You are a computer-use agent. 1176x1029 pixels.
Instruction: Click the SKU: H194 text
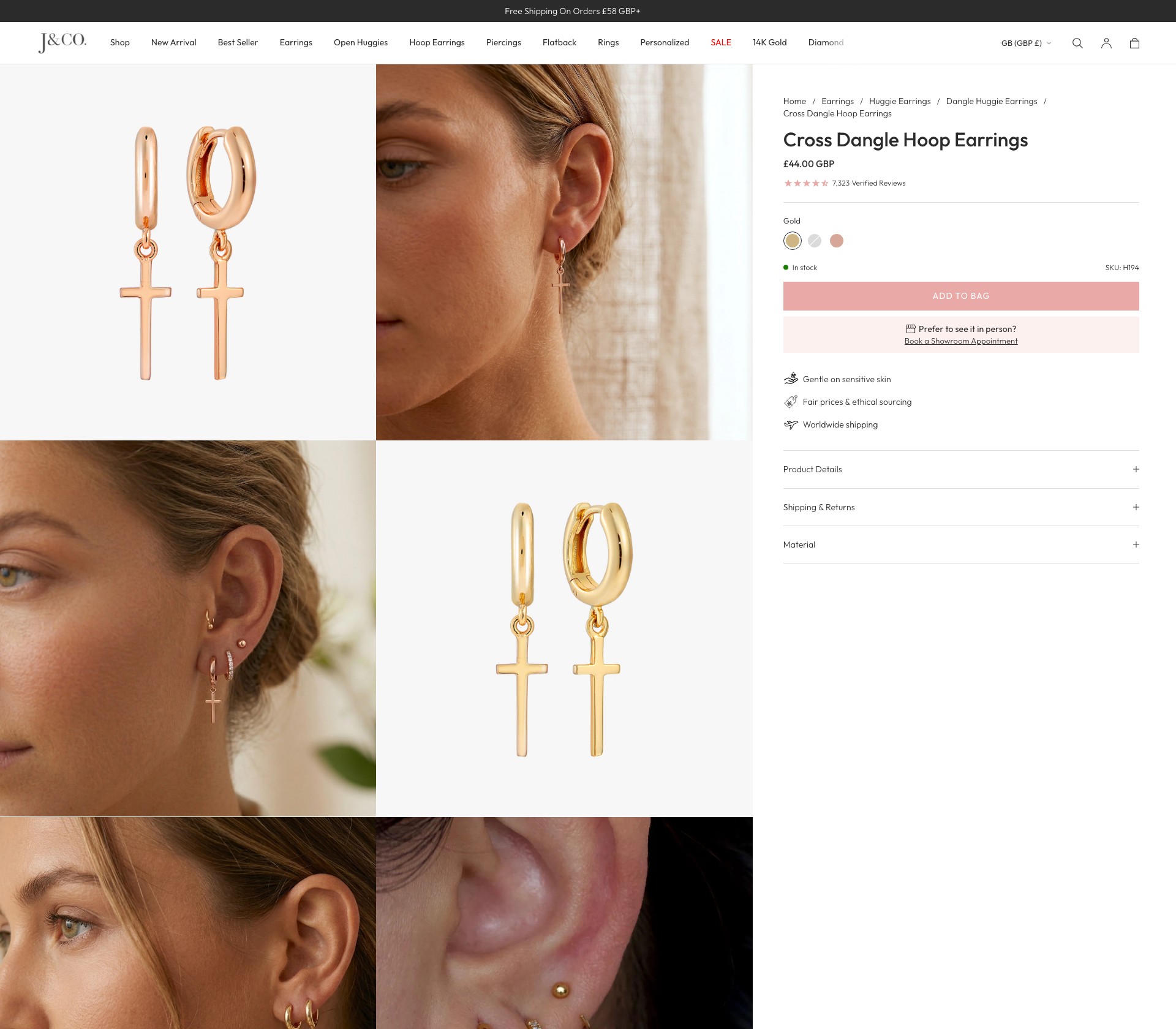[1121, 268]
